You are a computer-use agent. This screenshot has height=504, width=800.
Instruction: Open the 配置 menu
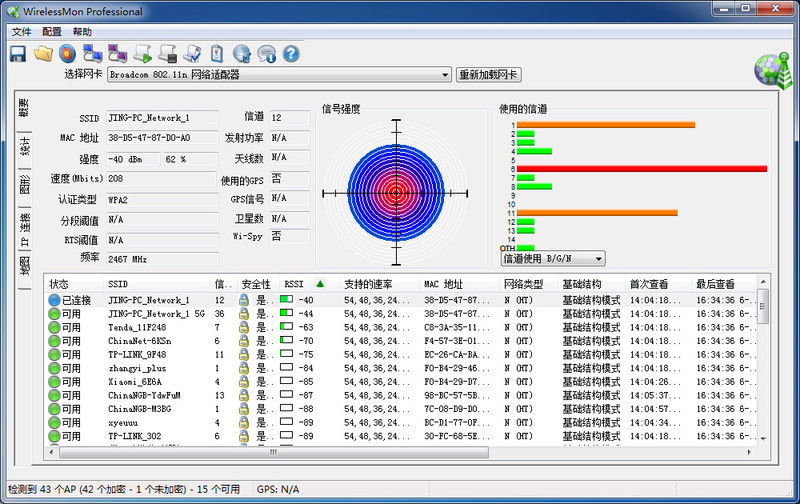[52, 32]
